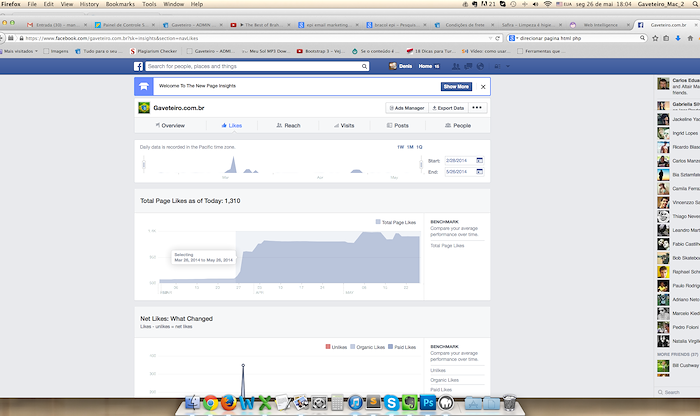
Task: Reload the page with the refresh icon
Action: pos(497,38)
